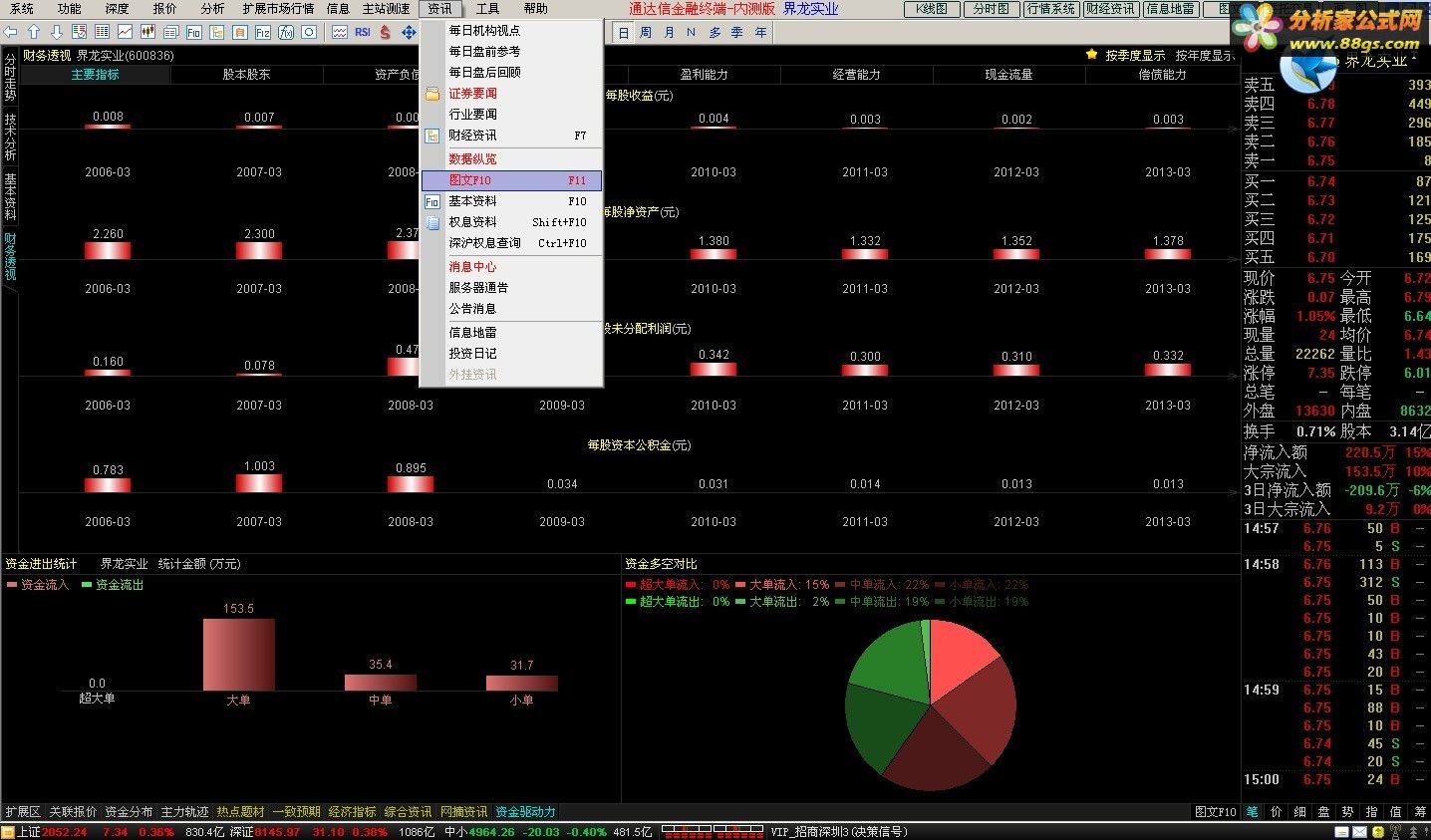Image resolution: width=1431 pixels, height=840 pixels.
Task: Open the 资讯 menu
Action: click(x=440, y=9)
